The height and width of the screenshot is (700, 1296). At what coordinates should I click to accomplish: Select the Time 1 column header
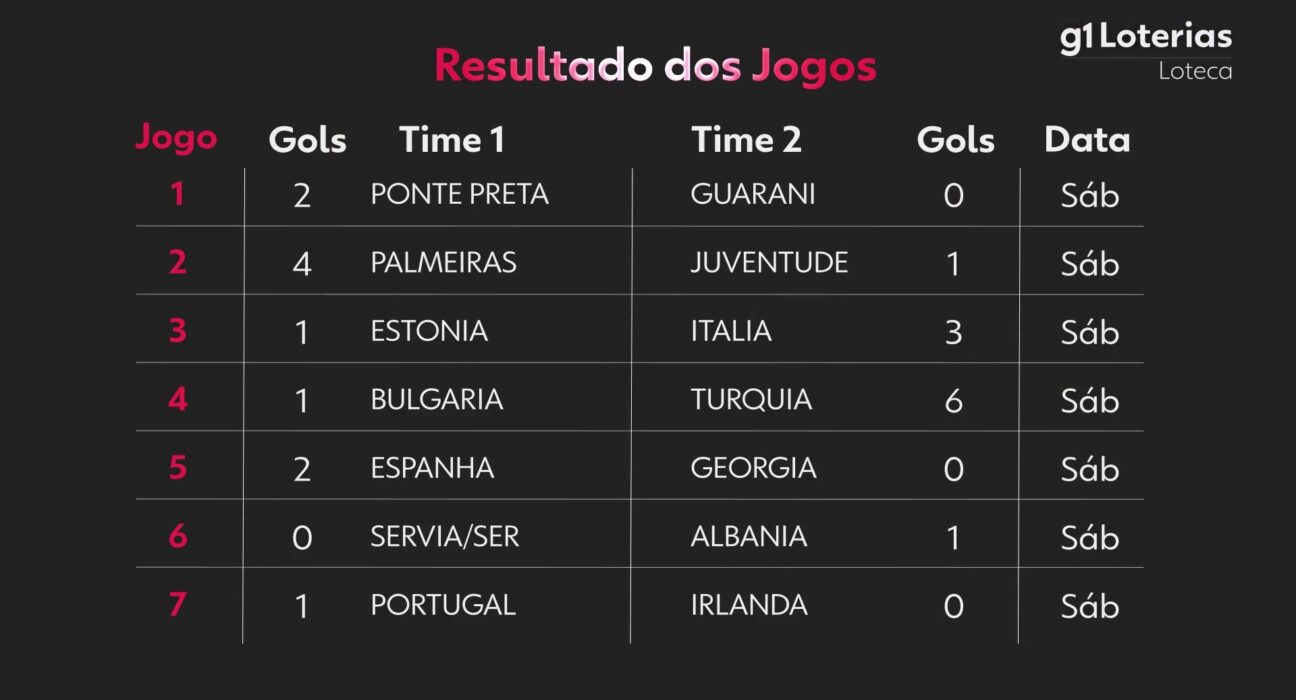coord(452,140)
